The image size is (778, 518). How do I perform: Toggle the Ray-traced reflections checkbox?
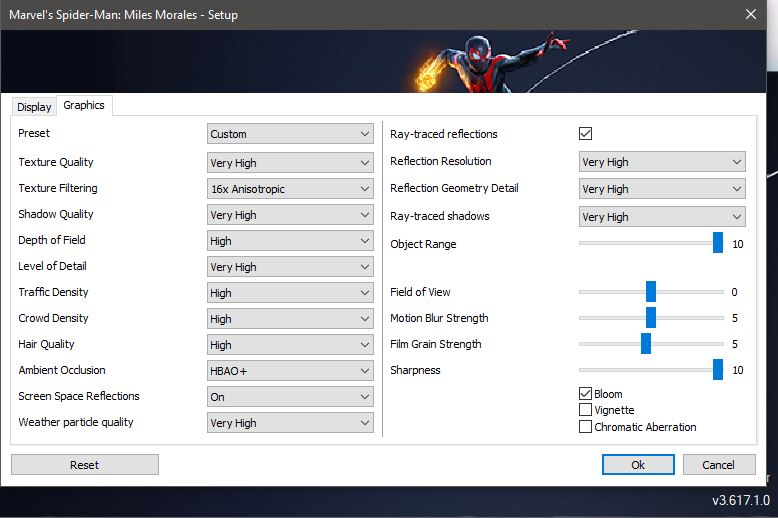585,133
